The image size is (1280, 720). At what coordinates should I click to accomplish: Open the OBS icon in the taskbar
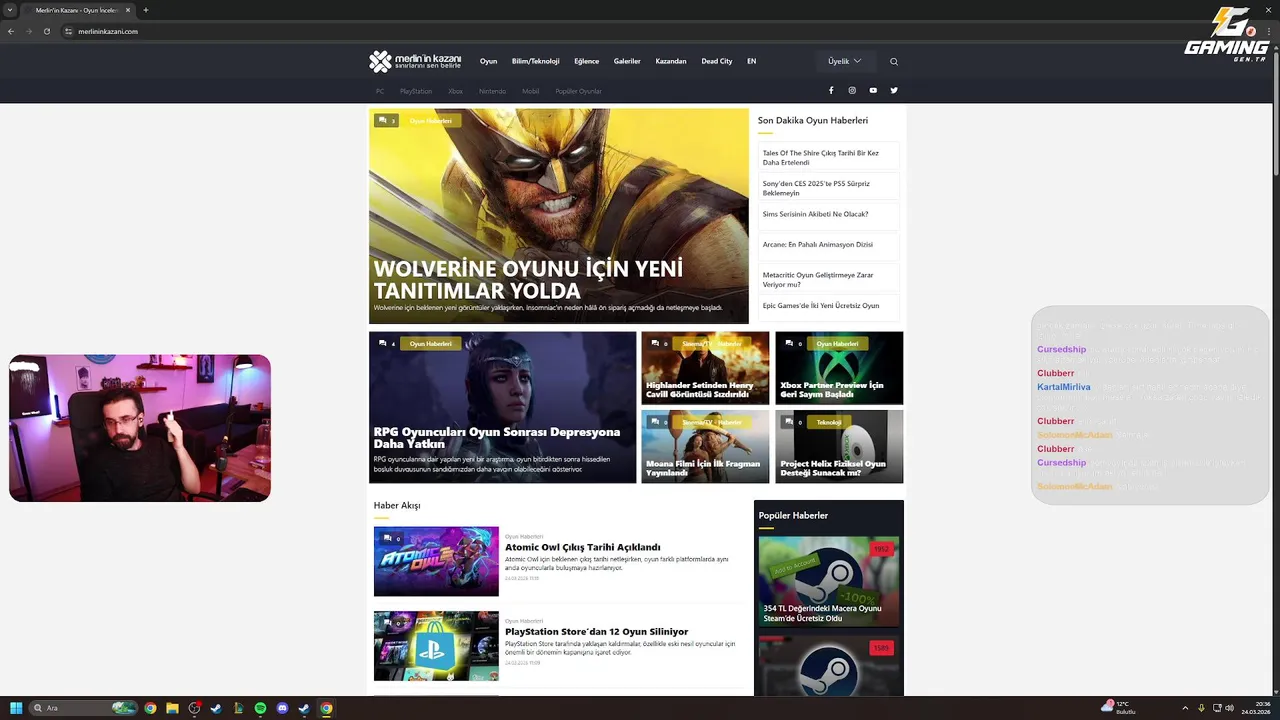[194, 708]
